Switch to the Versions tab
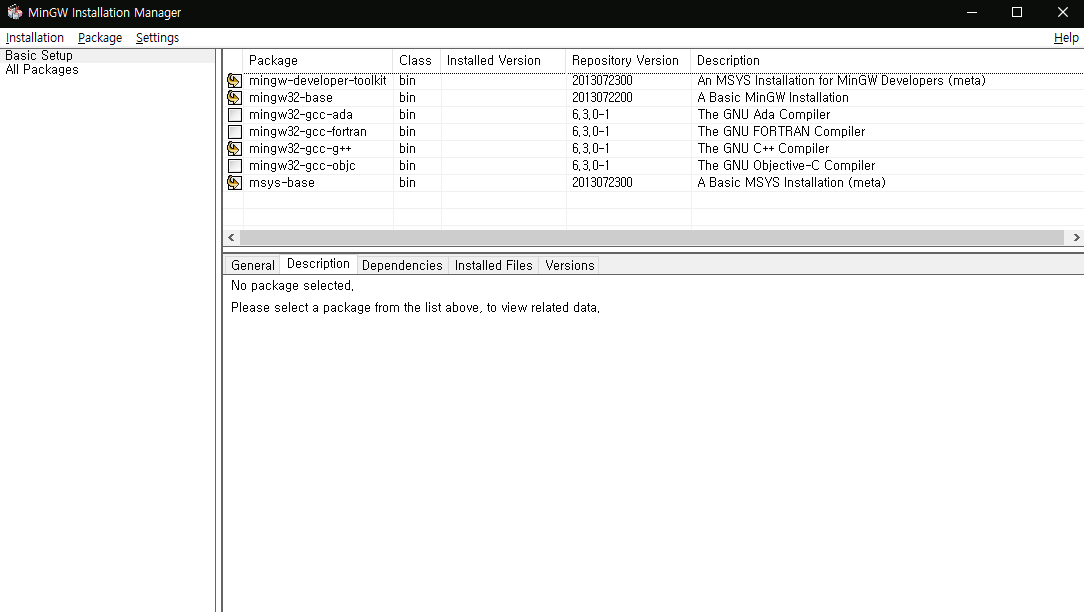The width and height of the screenshot is (1084, 612). (569, 266)
